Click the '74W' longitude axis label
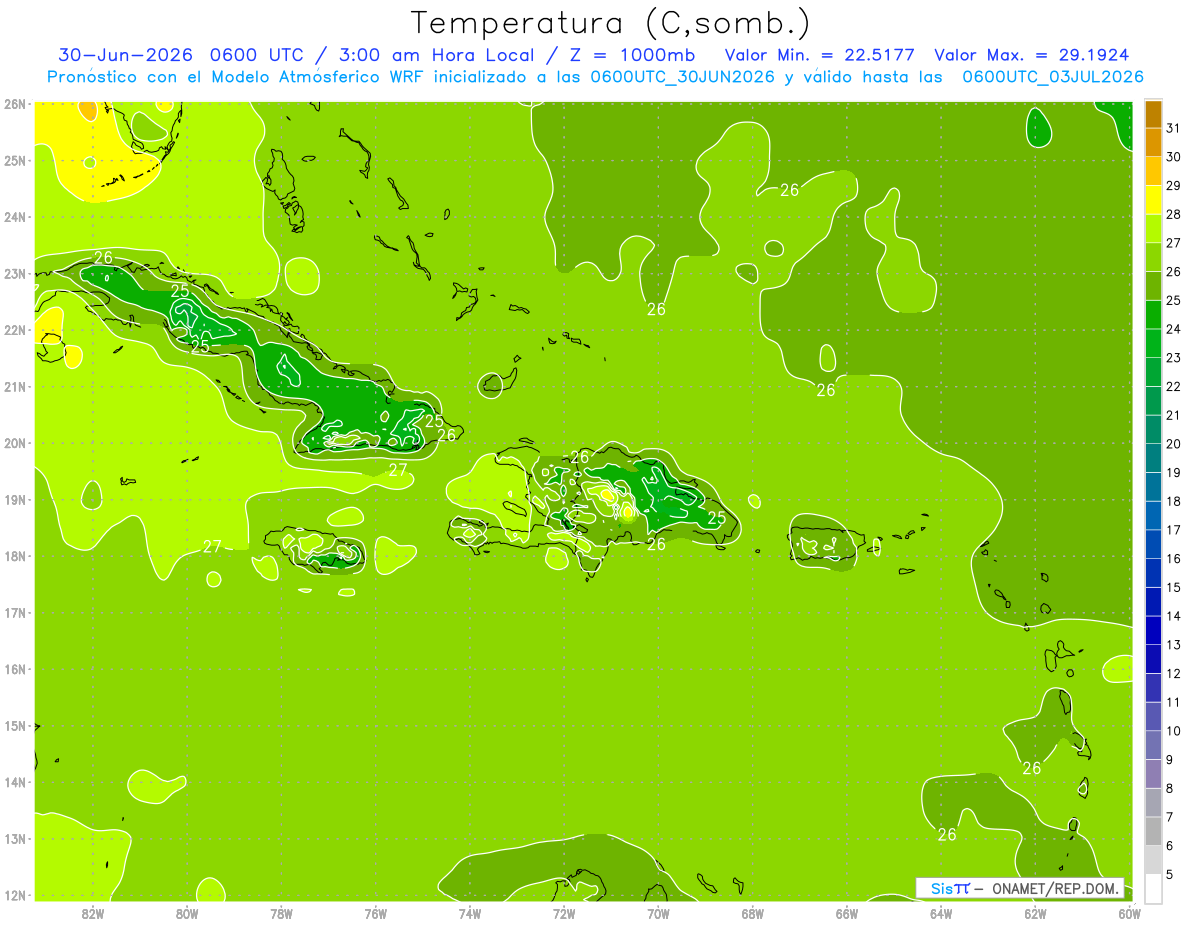Screen dimensions: 1200x927 (469, 912)
